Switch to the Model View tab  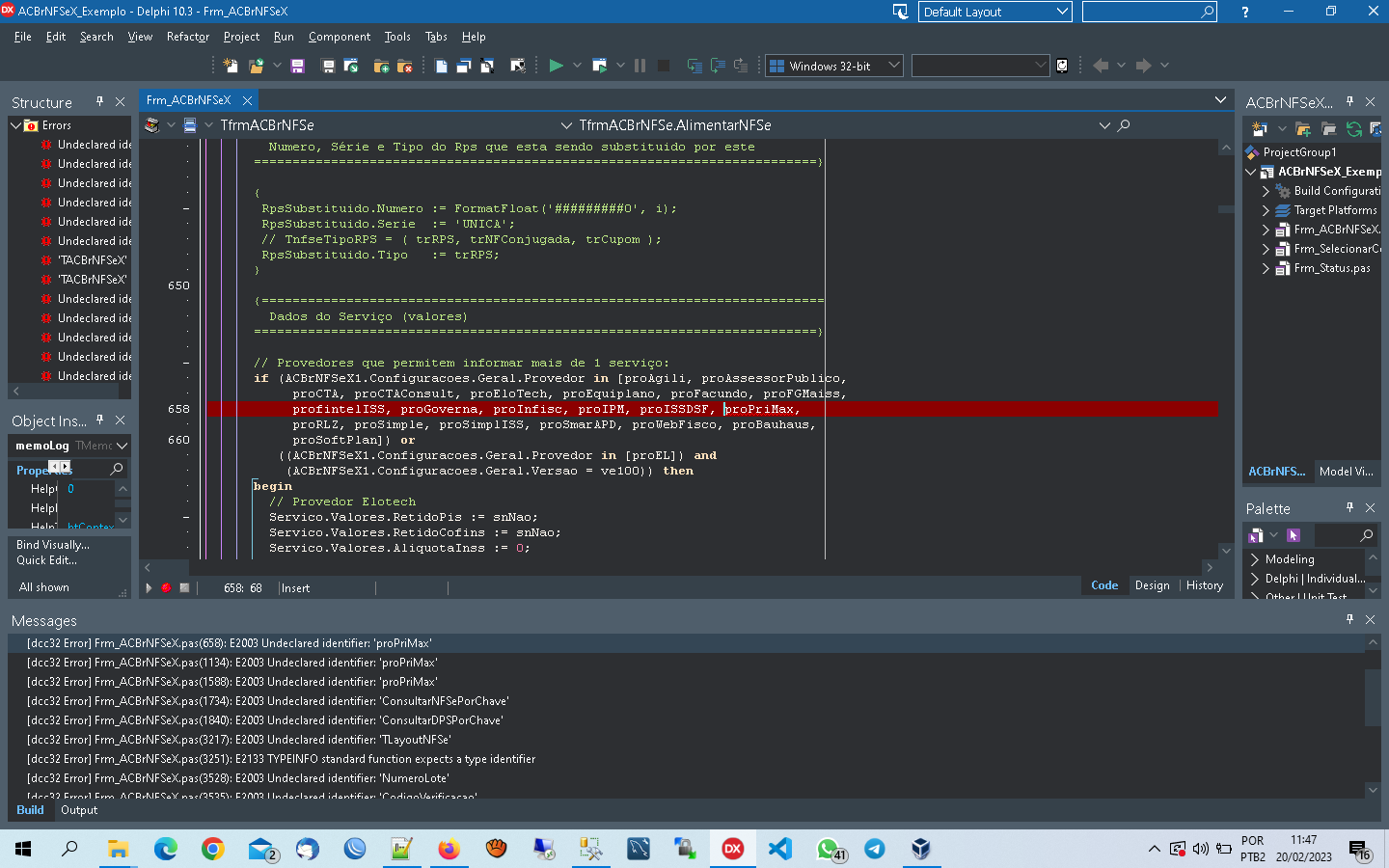1346,472
